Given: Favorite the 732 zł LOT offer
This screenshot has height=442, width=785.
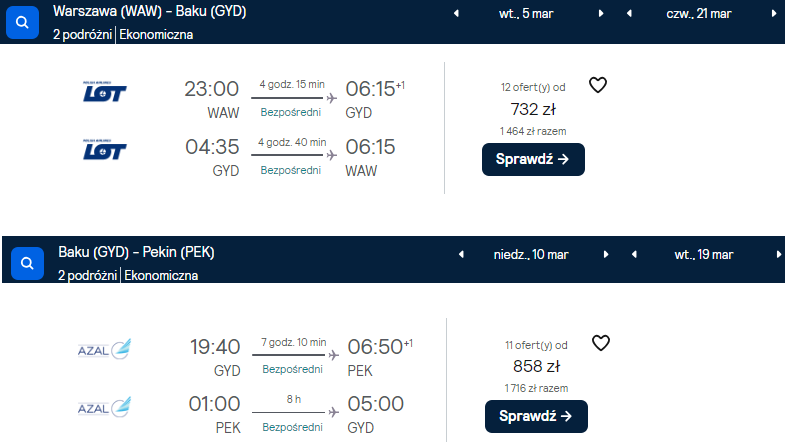Looking at the screenshot, I should [x=598, y=85].
